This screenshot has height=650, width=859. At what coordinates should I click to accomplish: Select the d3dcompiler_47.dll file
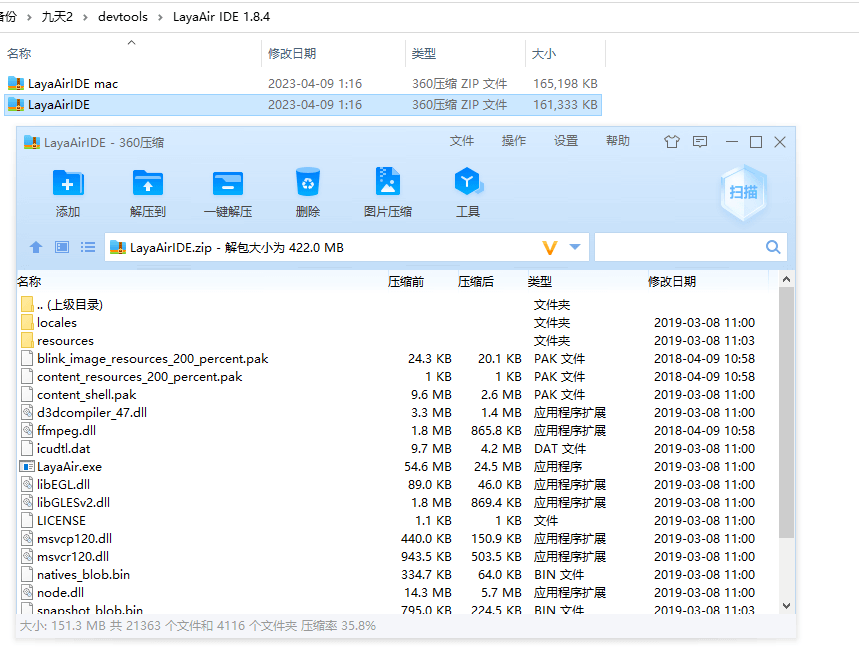tap(397, 412)
